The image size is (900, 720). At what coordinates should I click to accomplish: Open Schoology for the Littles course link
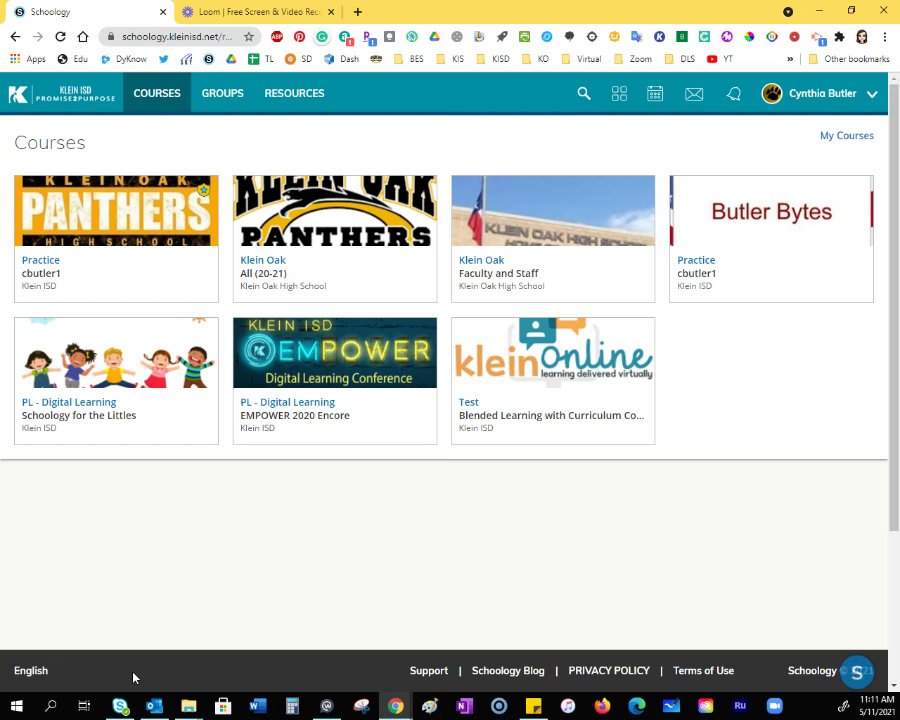tap(69, 402)
